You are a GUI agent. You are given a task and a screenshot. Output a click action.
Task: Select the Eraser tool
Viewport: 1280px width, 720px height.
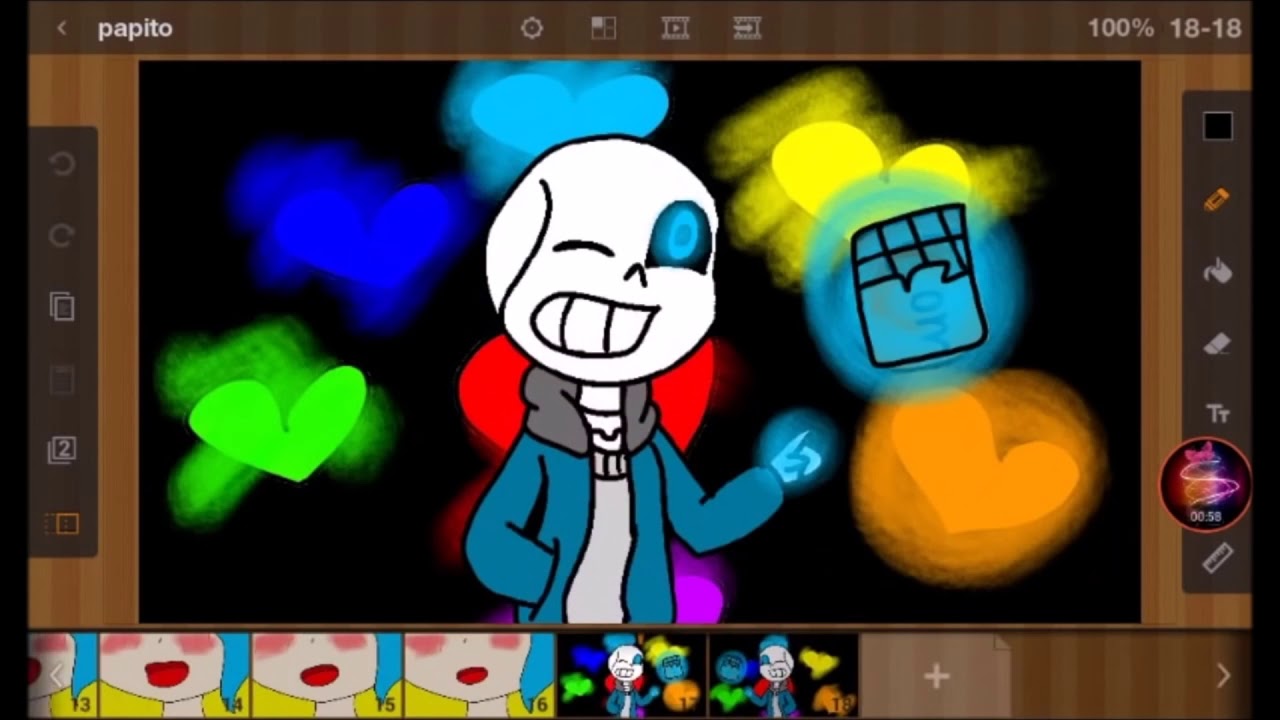[x=1217, y=344]
